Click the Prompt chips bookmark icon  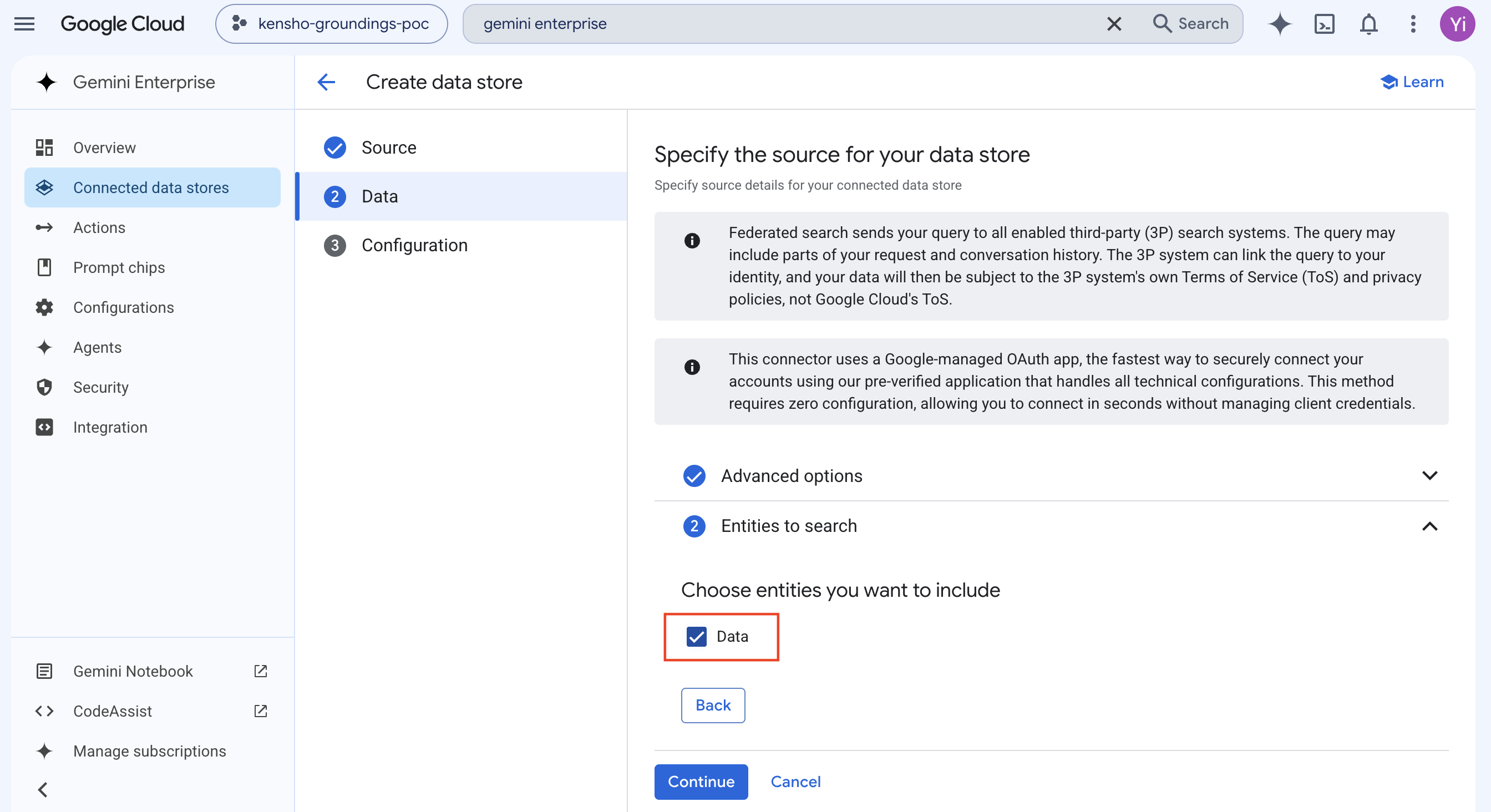coord(44,267)
